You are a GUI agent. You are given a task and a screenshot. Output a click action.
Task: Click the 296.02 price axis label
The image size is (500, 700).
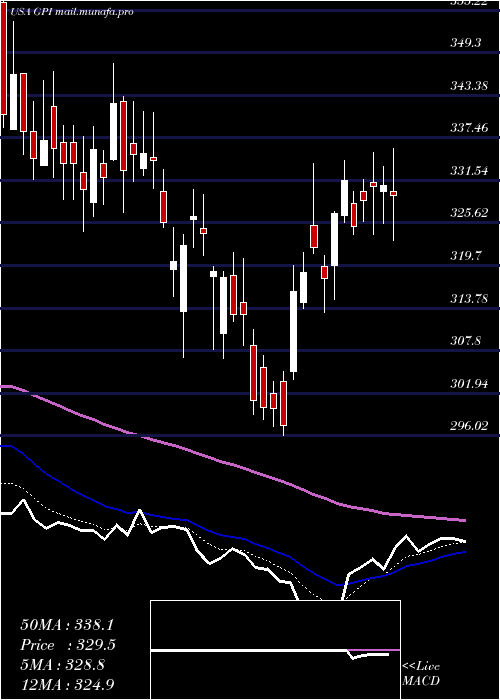[469, 426]
